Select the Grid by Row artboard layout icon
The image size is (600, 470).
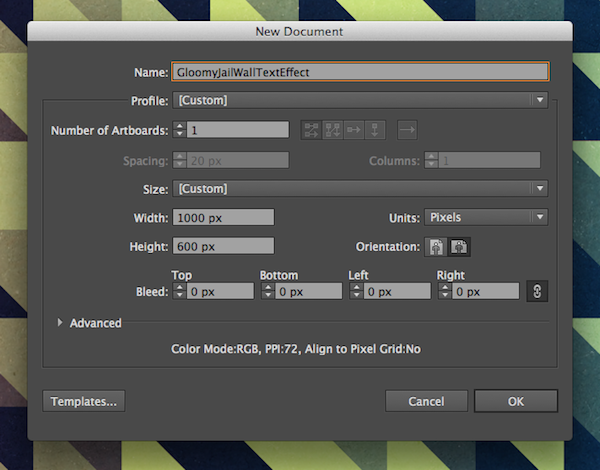tap(312, 129)
